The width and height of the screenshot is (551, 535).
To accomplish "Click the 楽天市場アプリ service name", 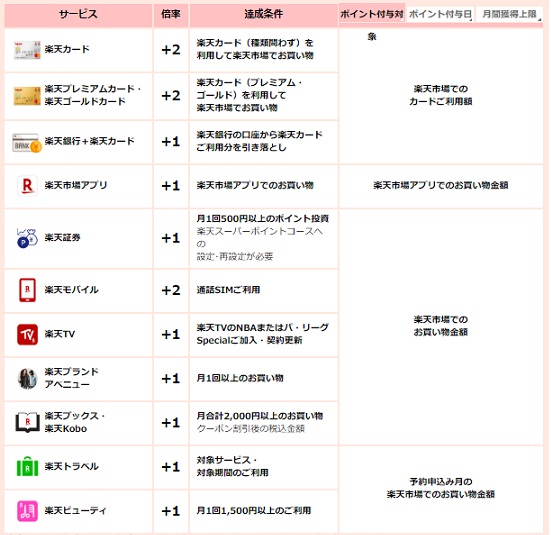I will 76,185.
